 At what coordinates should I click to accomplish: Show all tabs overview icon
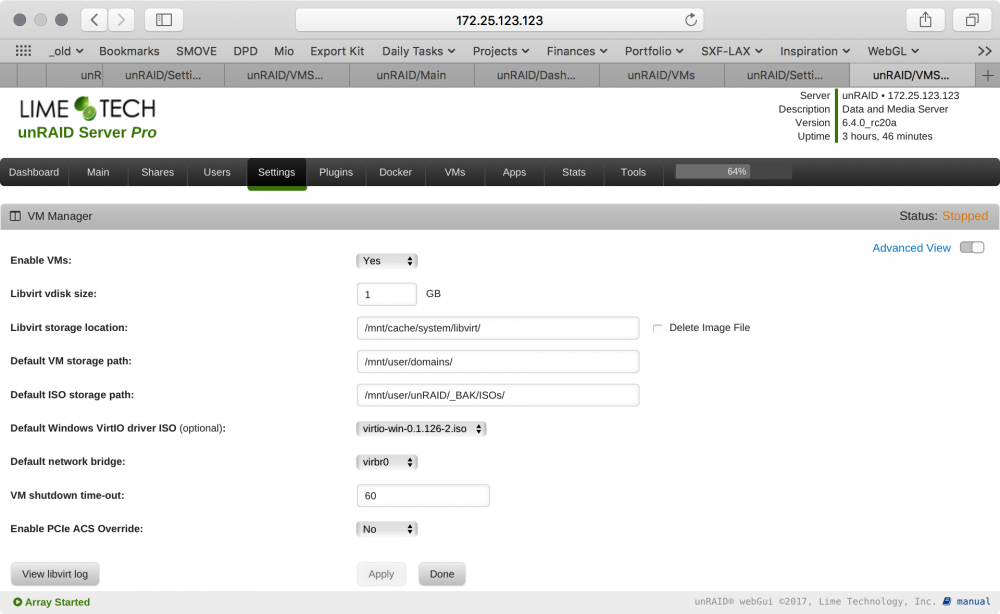[972, 20]
